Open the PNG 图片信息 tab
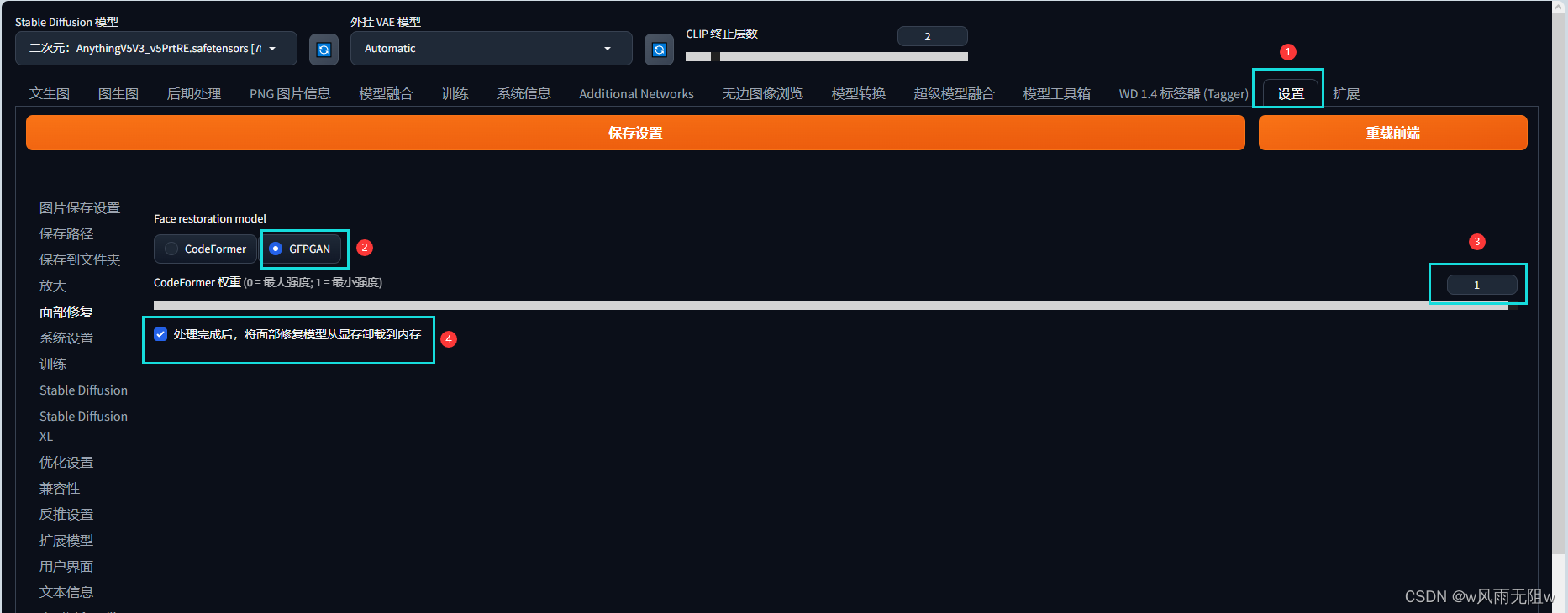This screenshot has height=613, width=1568. click(x=290, y=93)
